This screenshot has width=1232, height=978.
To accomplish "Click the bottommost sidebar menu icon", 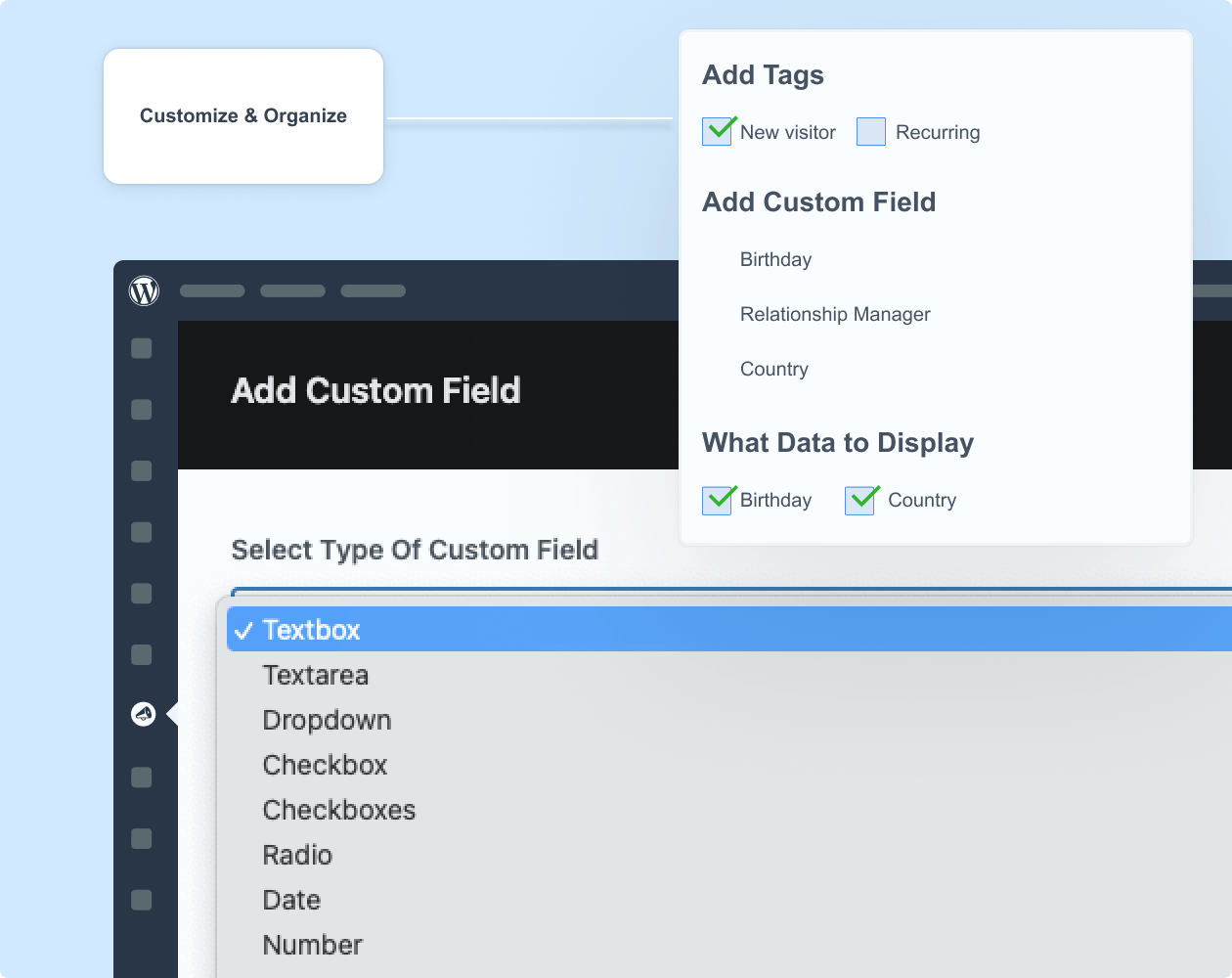I will coord(142,900).
